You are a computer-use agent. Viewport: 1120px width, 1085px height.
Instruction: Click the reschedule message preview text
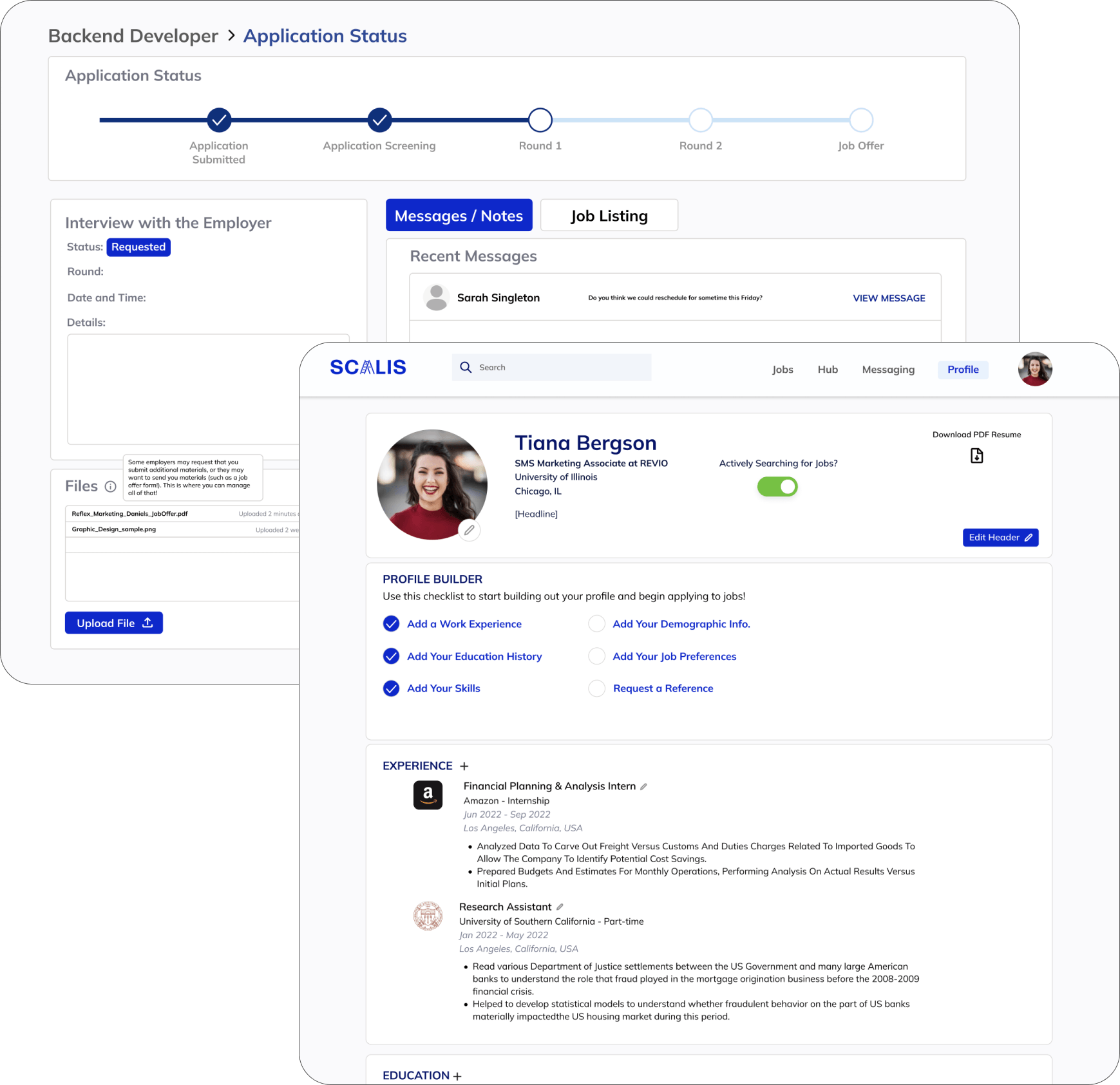pyautogui.click(x=675, y=297)
